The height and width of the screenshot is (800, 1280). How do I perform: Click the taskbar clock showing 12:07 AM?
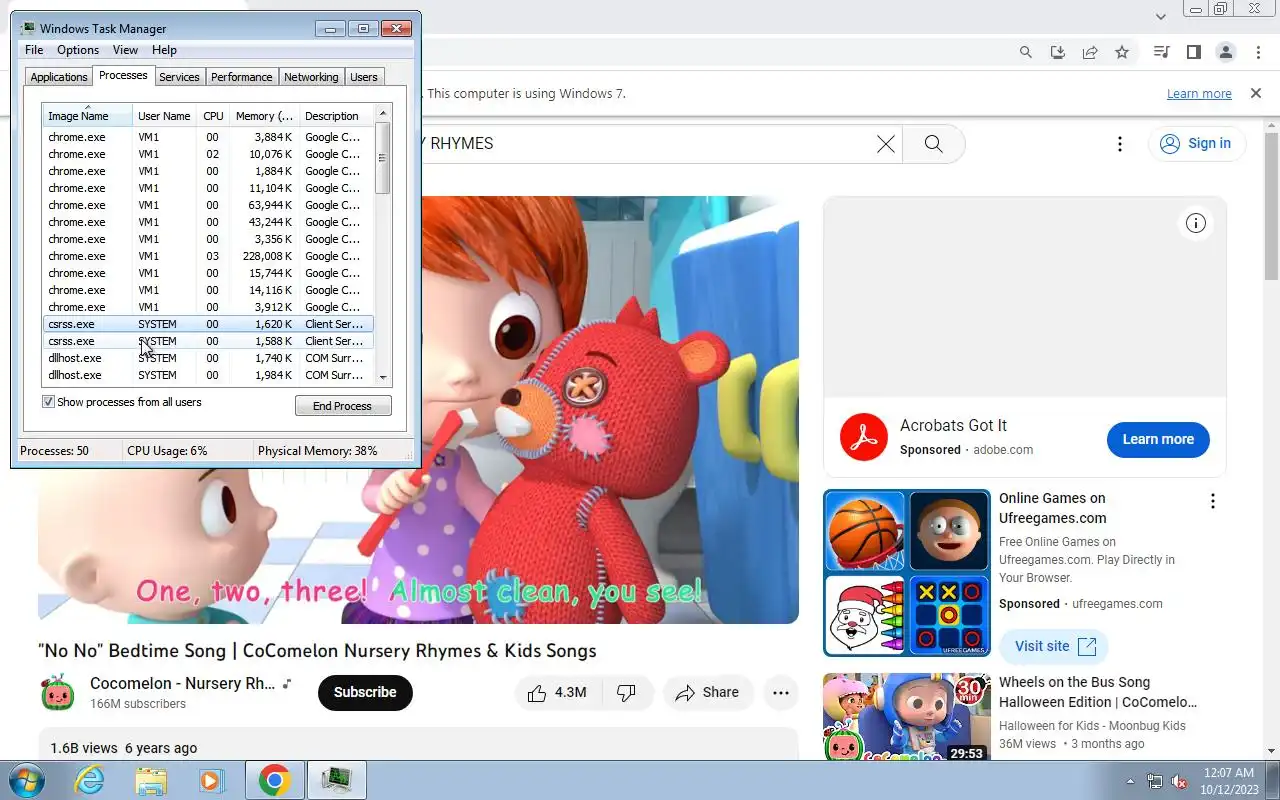click(x=1229, y=780)
